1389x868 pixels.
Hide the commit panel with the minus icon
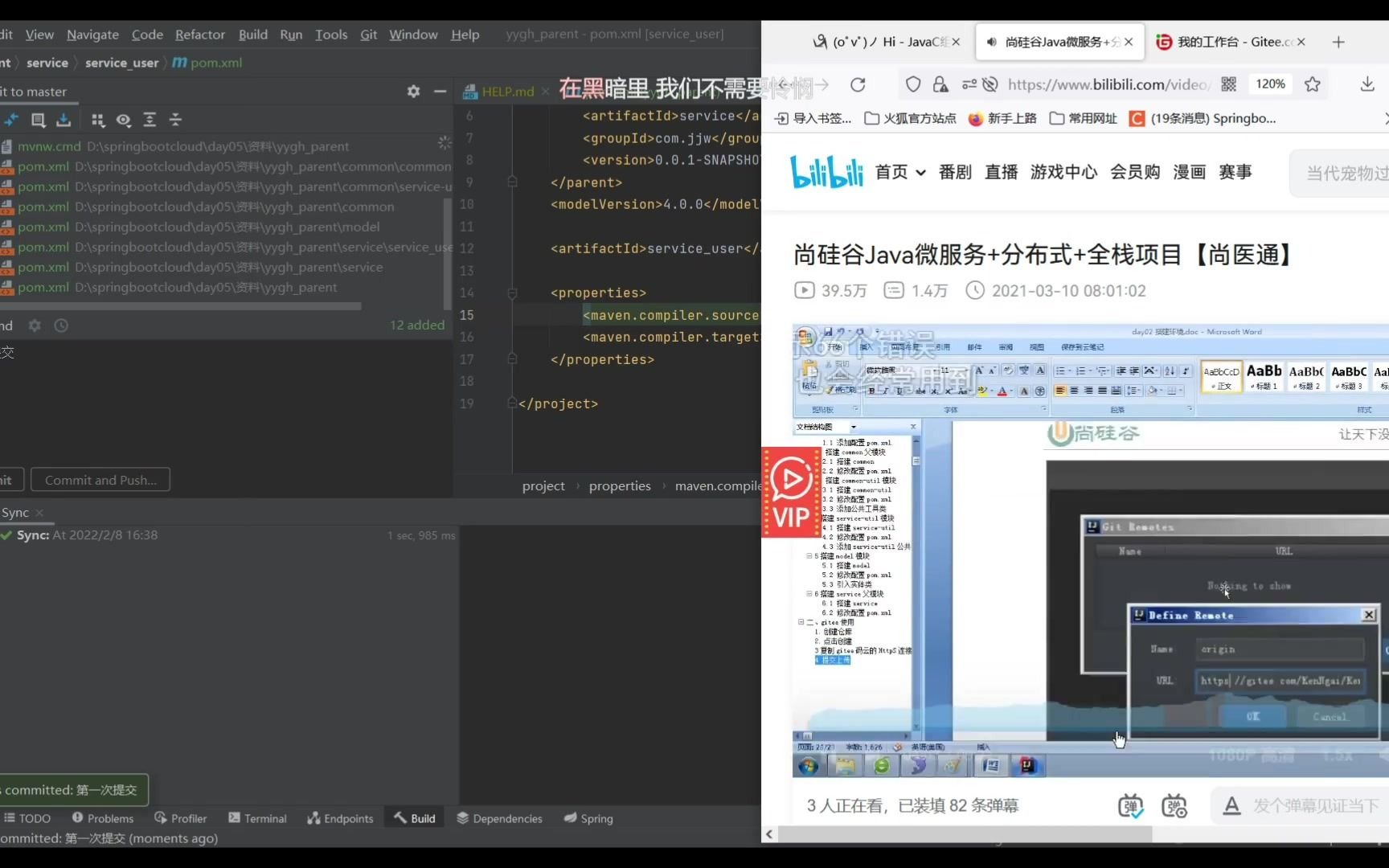coord(440,91)
